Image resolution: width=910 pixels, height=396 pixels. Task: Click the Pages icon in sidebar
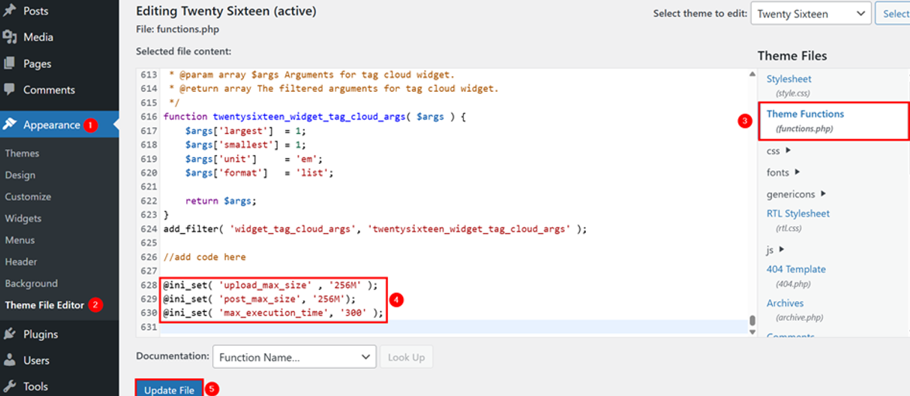point(9,63)
